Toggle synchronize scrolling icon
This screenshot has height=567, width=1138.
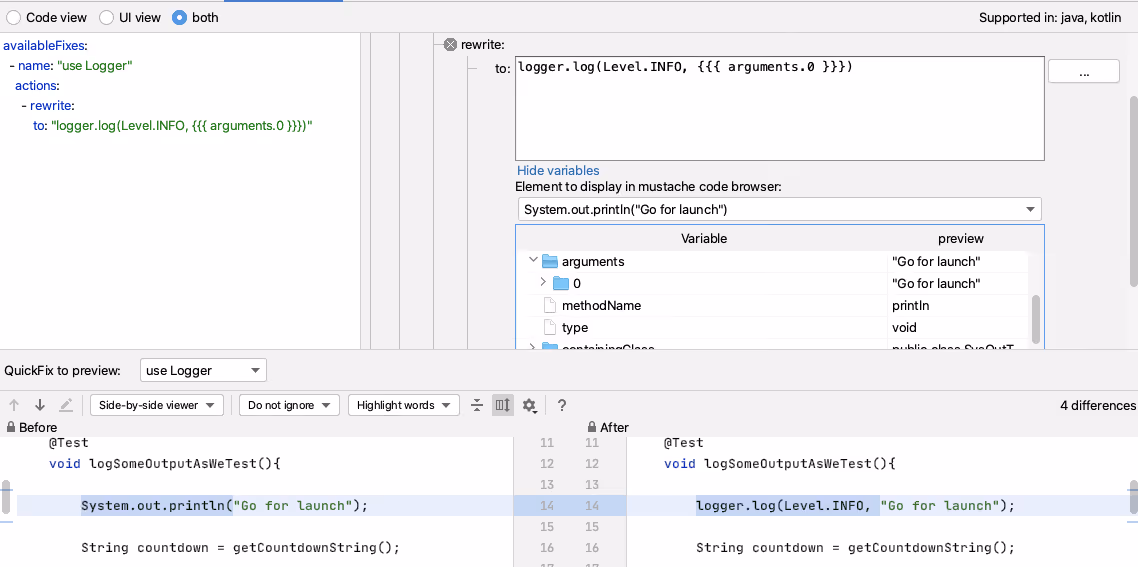(x=503, y=405)
